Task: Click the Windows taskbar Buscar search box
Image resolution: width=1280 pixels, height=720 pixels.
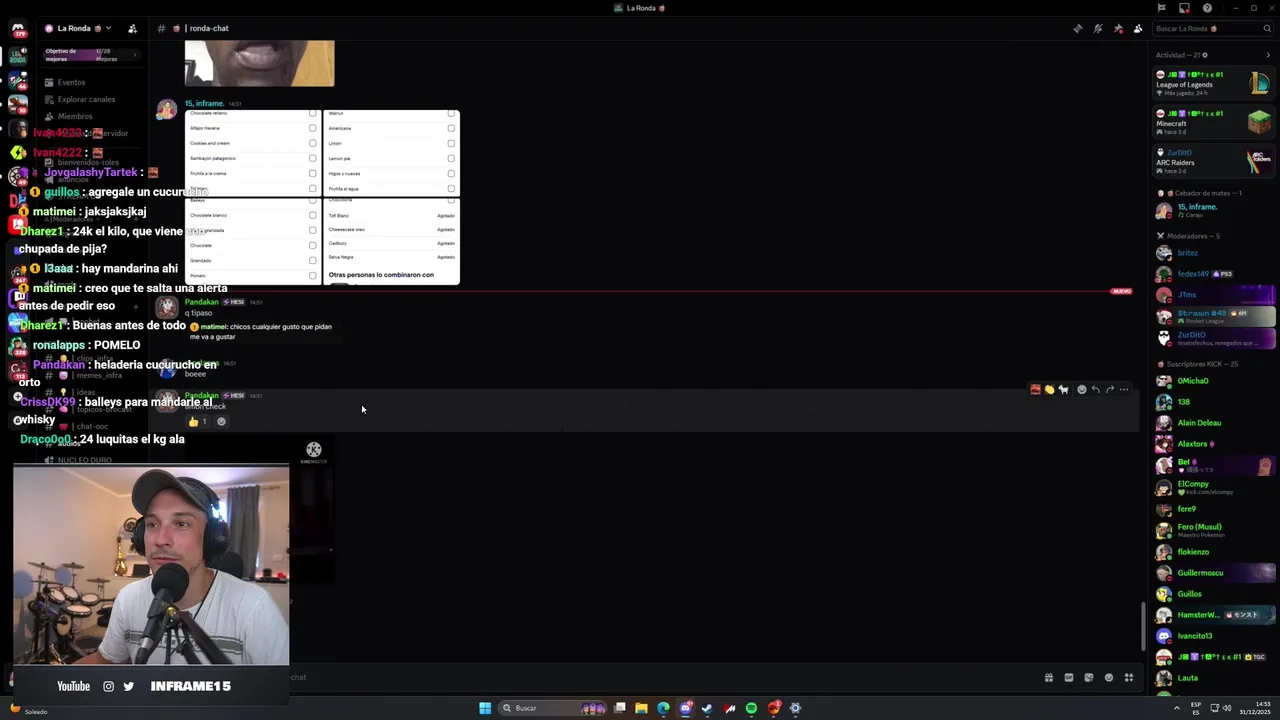Action: point(553,708)
